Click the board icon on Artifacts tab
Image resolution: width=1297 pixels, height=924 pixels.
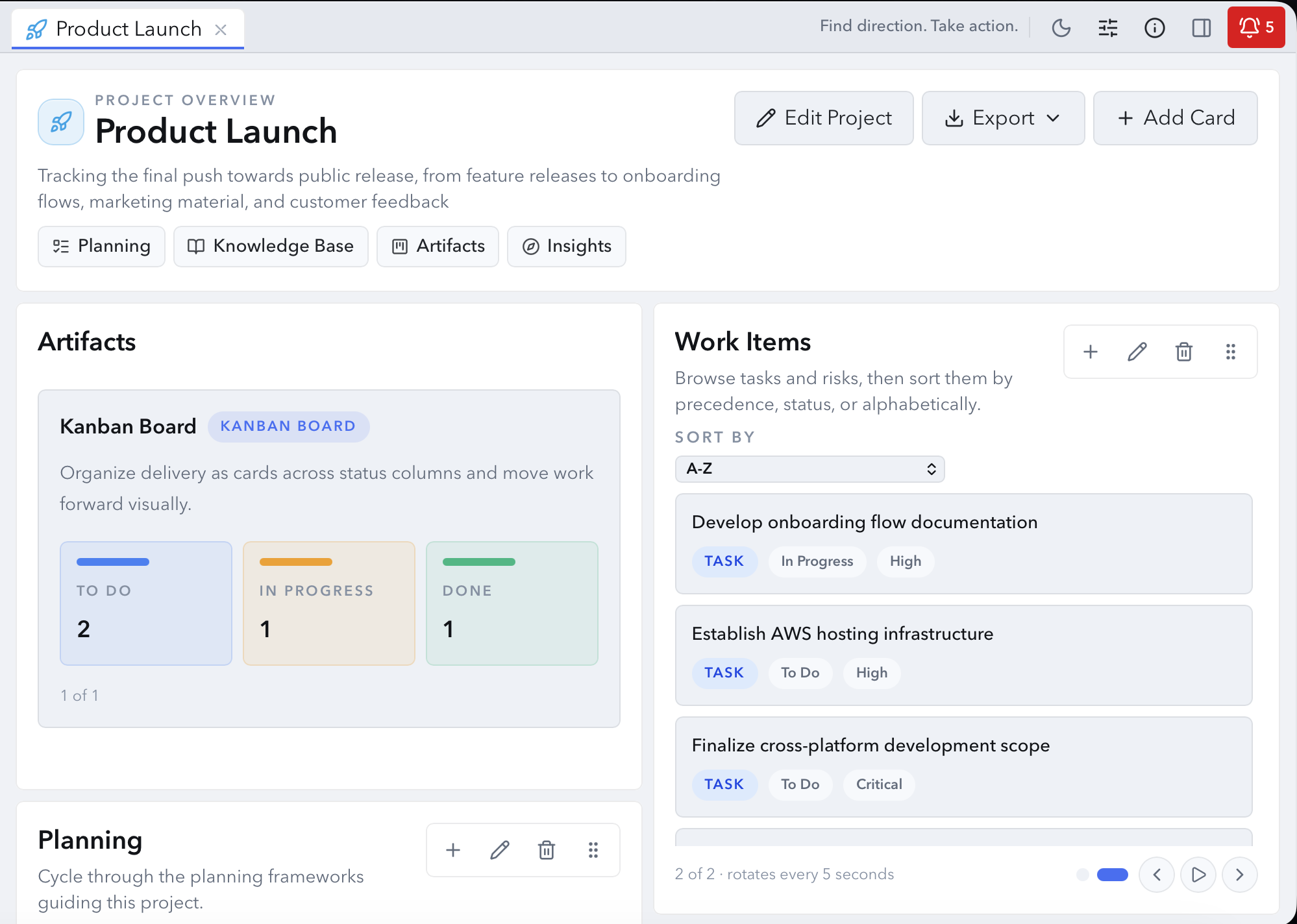tap(400, 247)
